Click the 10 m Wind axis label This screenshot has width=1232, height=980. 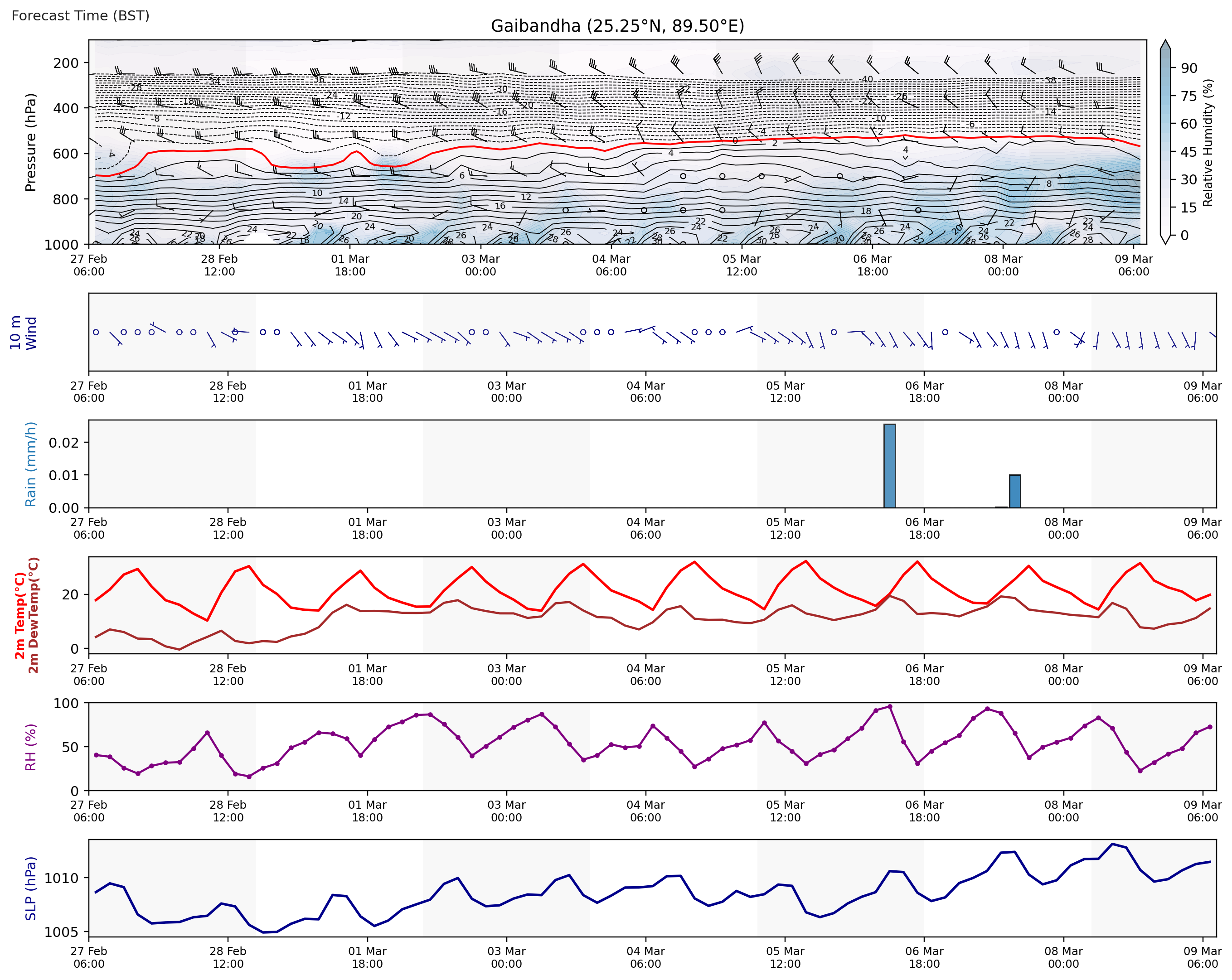pyautogui.click(x=23, y=333)
